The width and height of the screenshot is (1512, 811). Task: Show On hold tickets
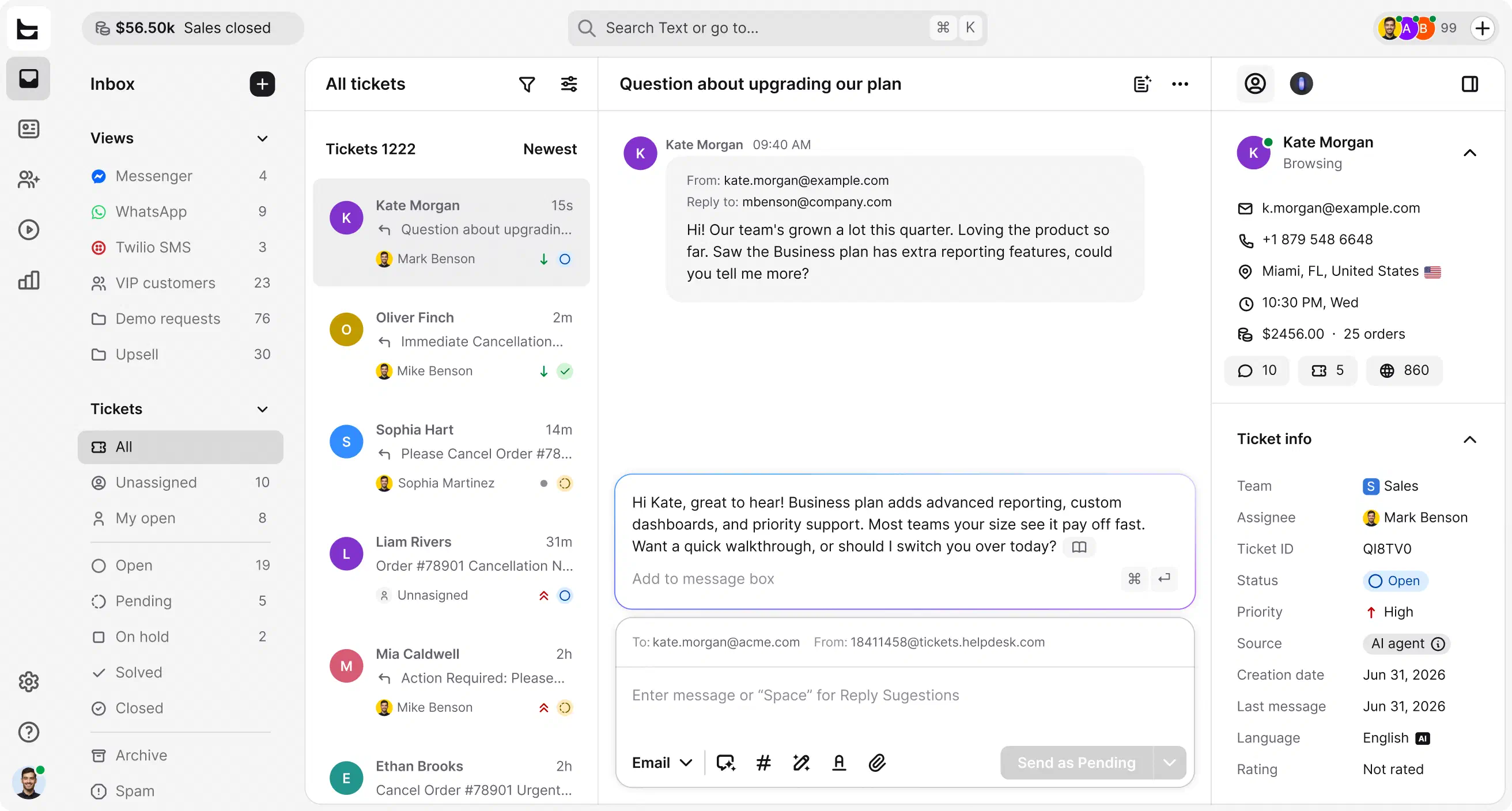[180, 636]
